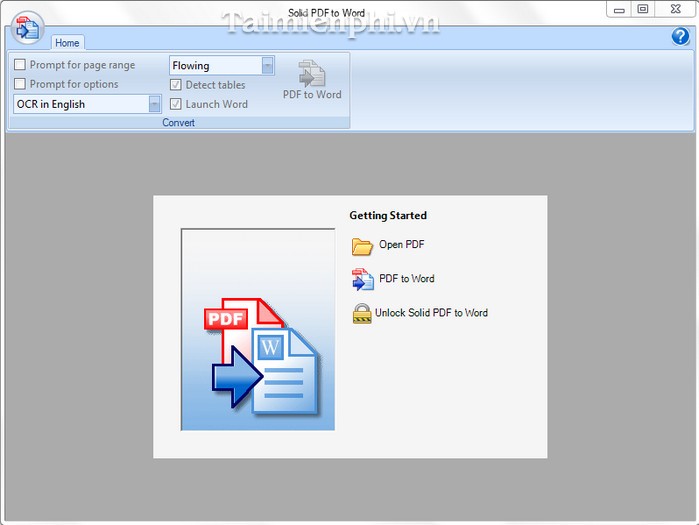Screen dimensions: 699x525
Task: Close the Solid PDF to Word window
Action: [675, 9]
